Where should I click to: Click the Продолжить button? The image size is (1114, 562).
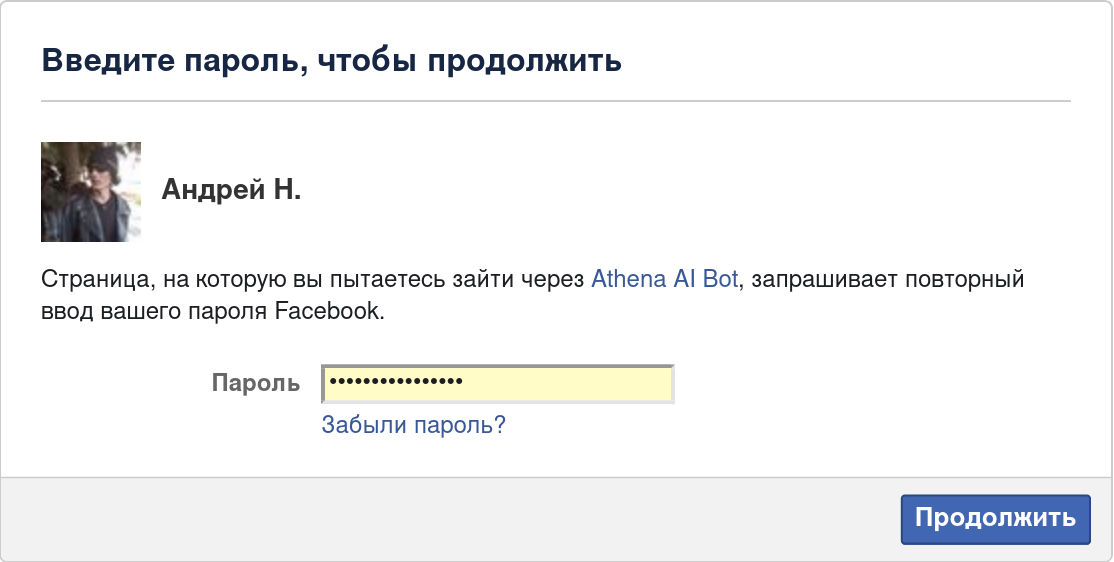(995, 519)
